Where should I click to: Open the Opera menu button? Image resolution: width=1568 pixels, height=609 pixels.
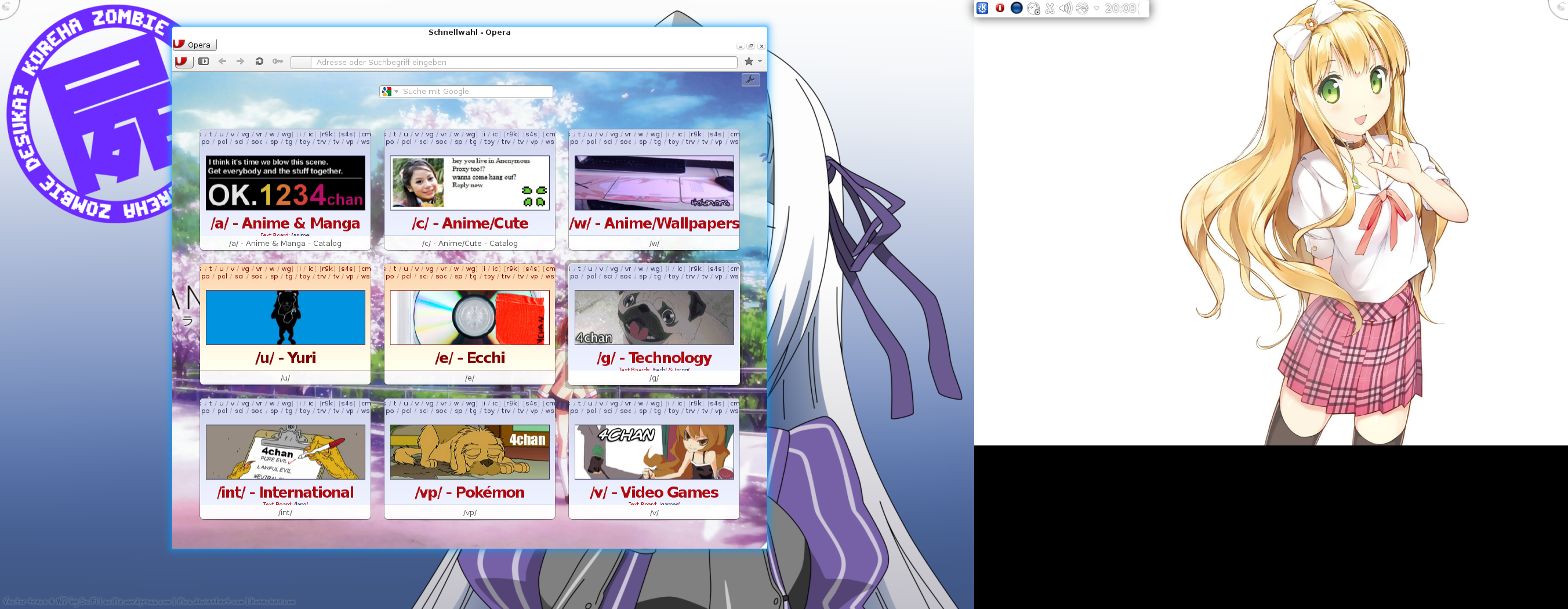click(x=195, y=45)
